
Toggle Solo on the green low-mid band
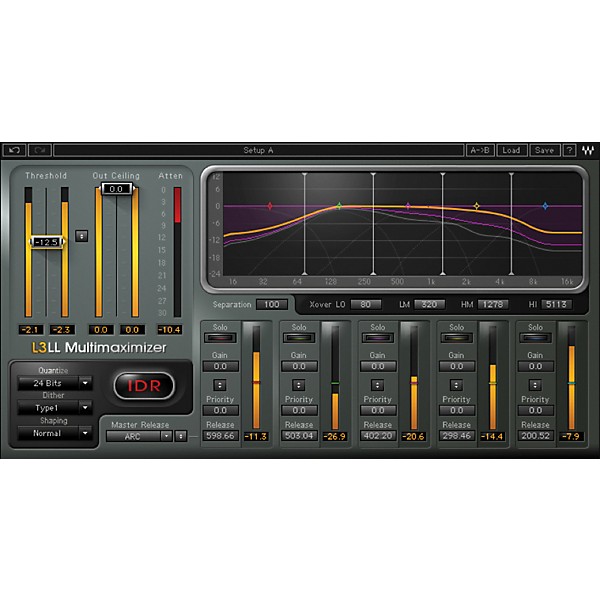[299, 338]
